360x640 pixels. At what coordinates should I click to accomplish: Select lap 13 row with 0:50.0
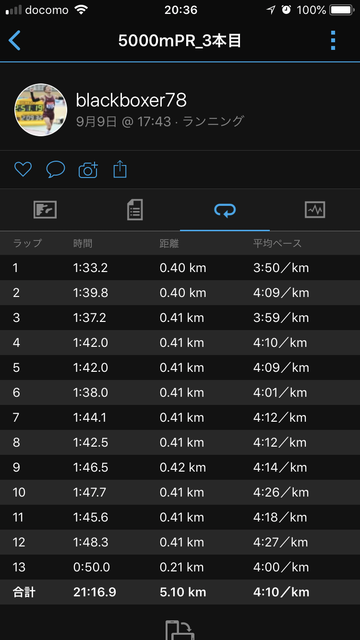click(x=180, y=567)
